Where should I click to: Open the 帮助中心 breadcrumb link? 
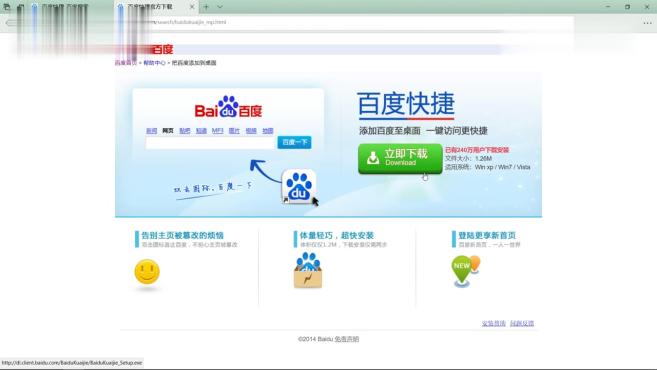tap(154, 63)
